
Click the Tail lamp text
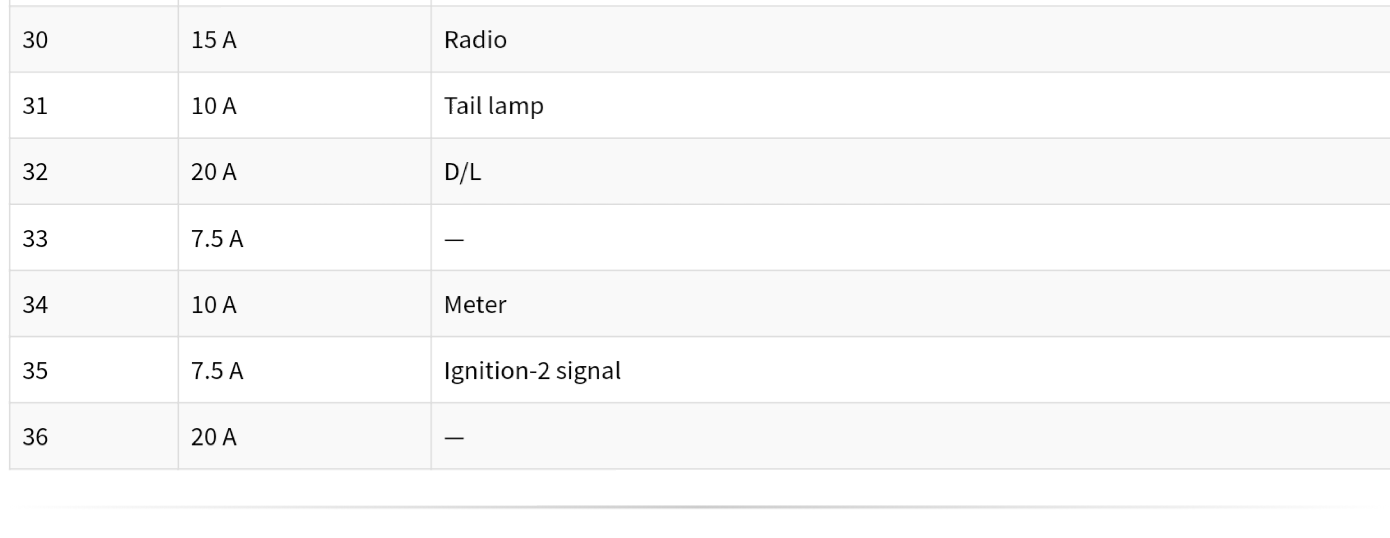coord(494,105)
